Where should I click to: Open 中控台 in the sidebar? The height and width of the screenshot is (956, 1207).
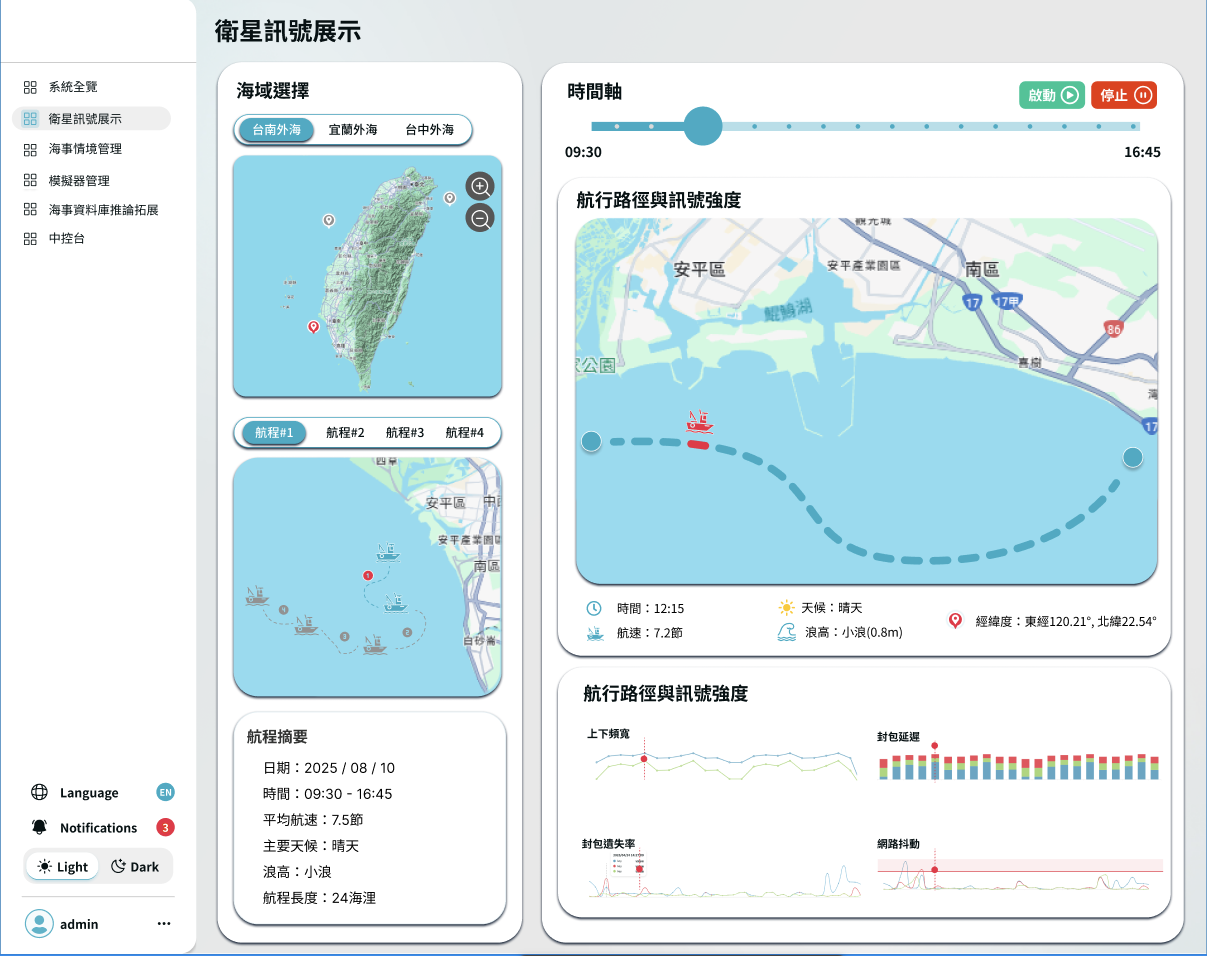click(67, 239)
